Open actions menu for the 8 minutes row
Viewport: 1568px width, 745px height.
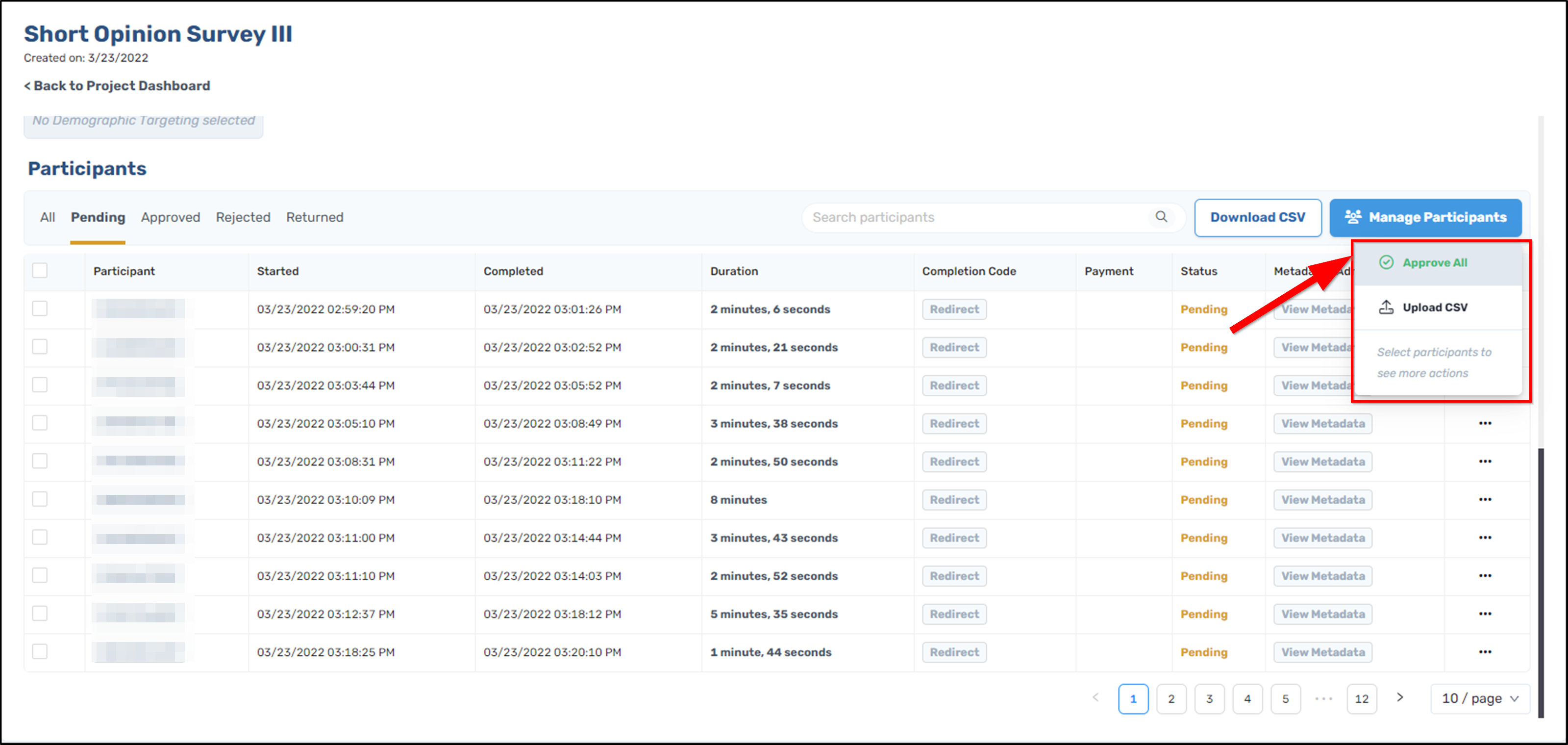1485,499
